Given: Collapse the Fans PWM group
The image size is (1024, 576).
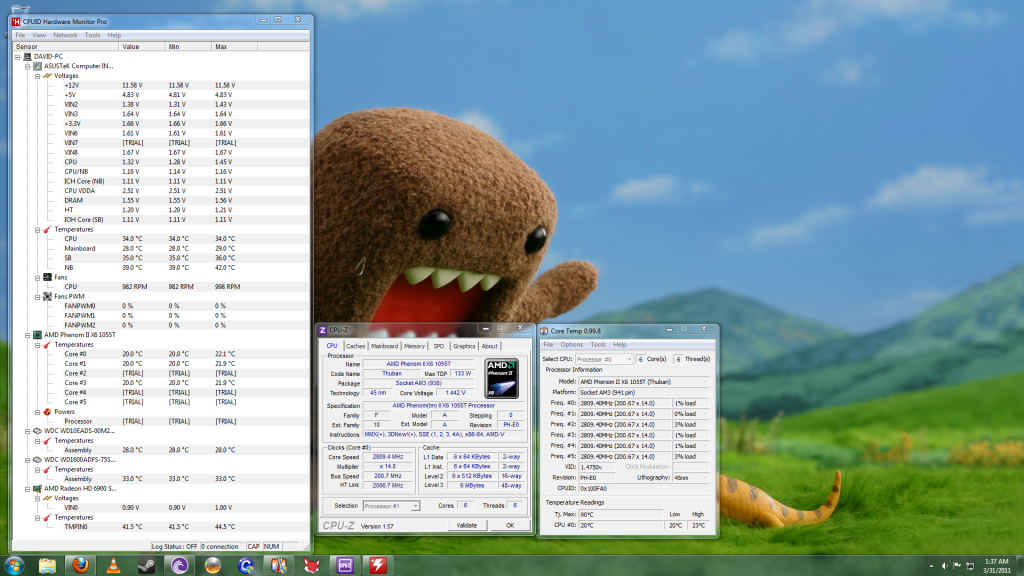Looking at the screenshot, I should point(37,296).
